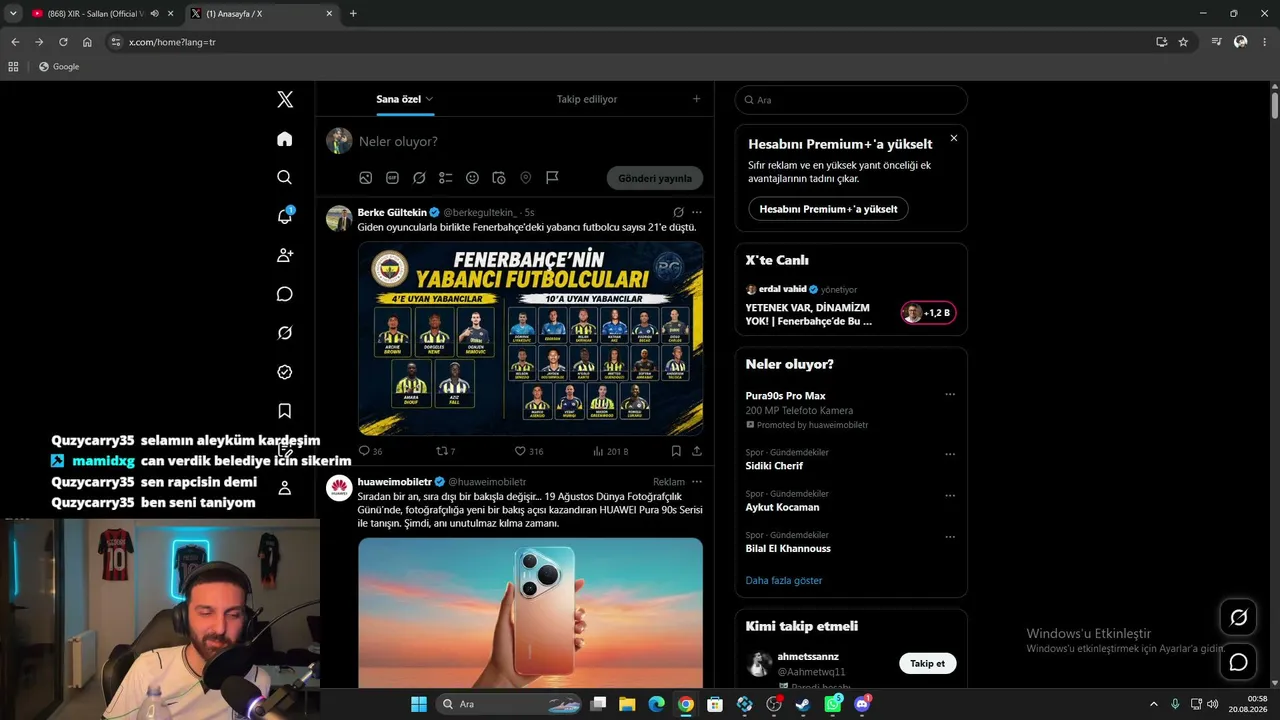Share Berke Gültekin's post
The image size is (1280, 720).
(x=697, y=451)
